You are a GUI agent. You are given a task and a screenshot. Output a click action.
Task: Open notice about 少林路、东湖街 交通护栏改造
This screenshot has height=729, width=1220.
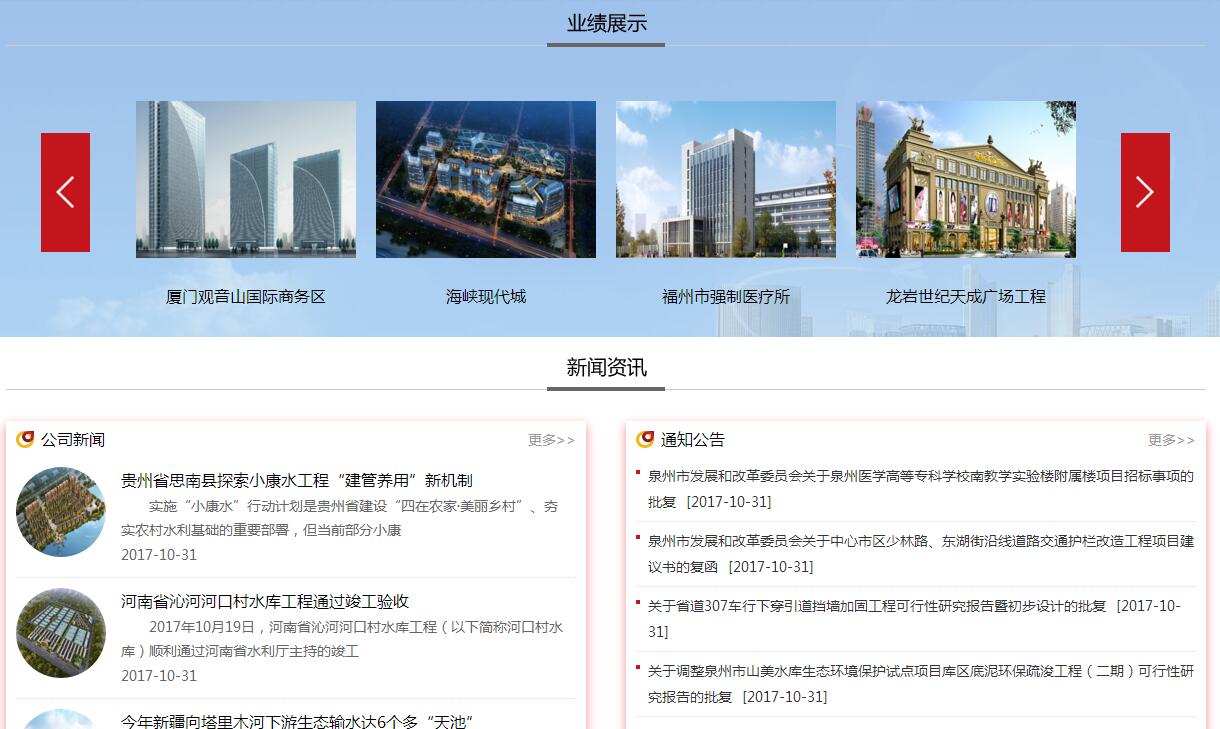click(x=920, y=542)
